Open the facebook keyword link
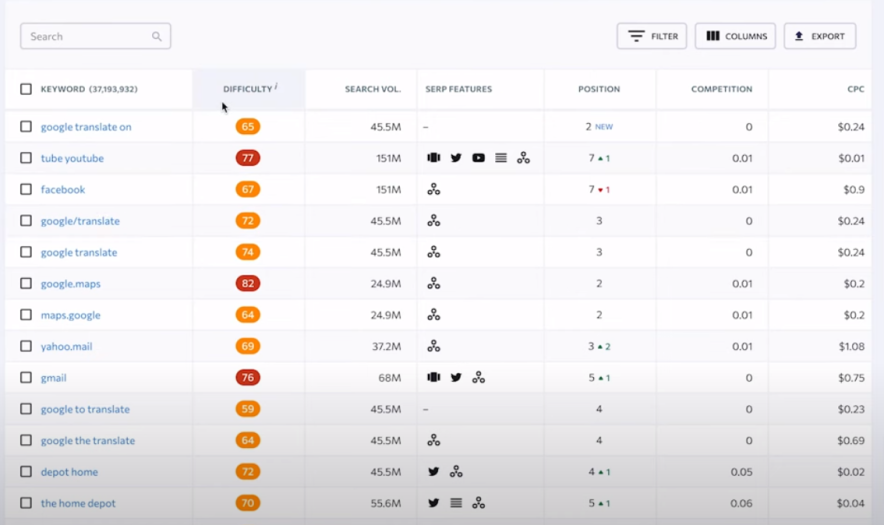Screen dimensions: 884x525 click(x=63, y=189)
